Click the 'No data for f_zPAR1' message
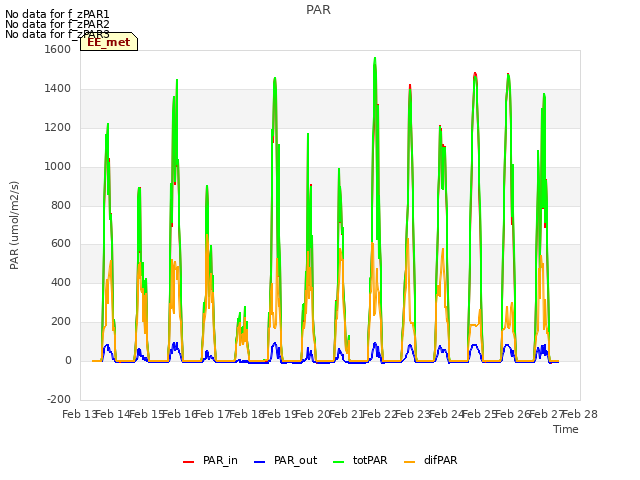640x480 pixels. point(57,14)
